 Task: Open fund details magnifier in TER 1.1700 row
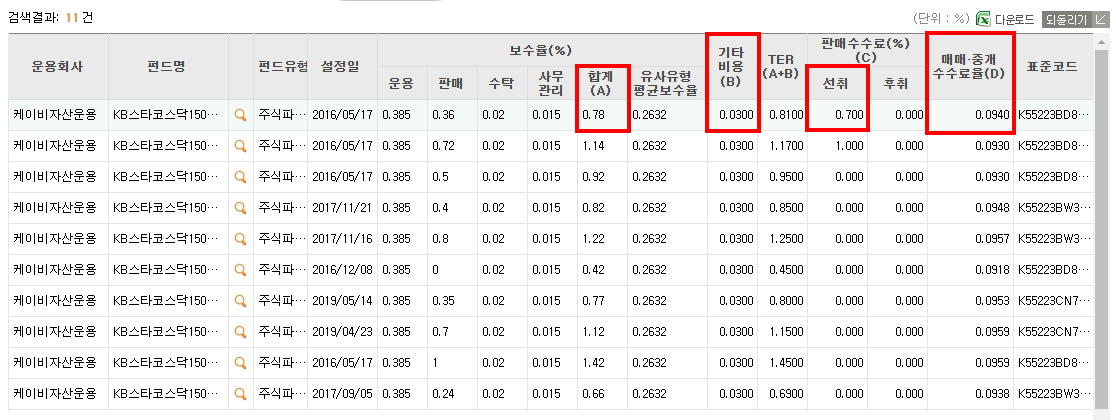click(x=241, y=146)
